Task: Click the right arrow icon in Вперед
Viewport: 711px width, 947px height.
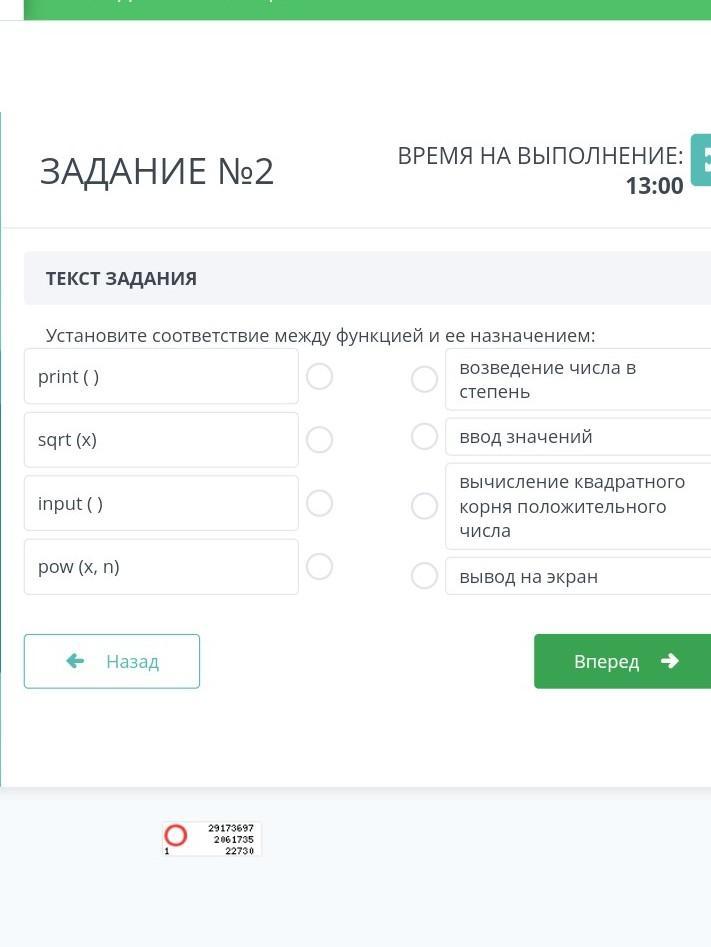Action: click(670, 661)
